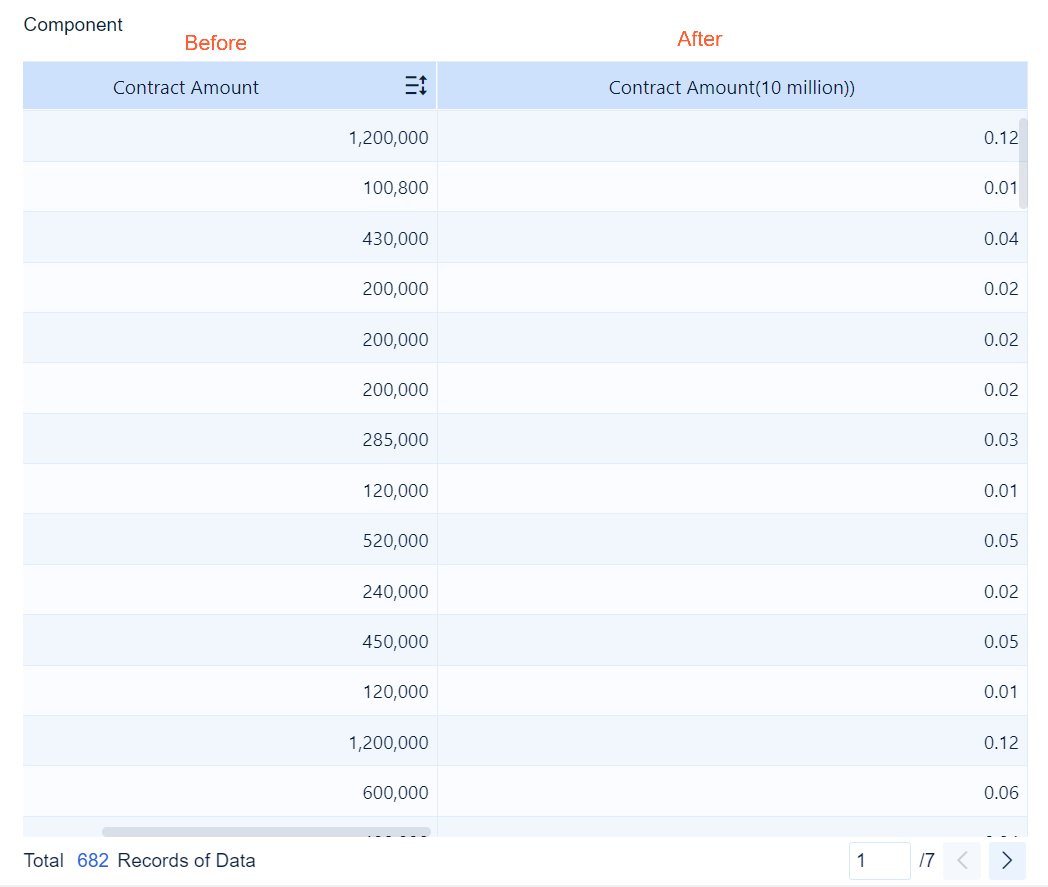
Task: Click the page number input field
Action: pyautogui.click(x=879, y=860)
